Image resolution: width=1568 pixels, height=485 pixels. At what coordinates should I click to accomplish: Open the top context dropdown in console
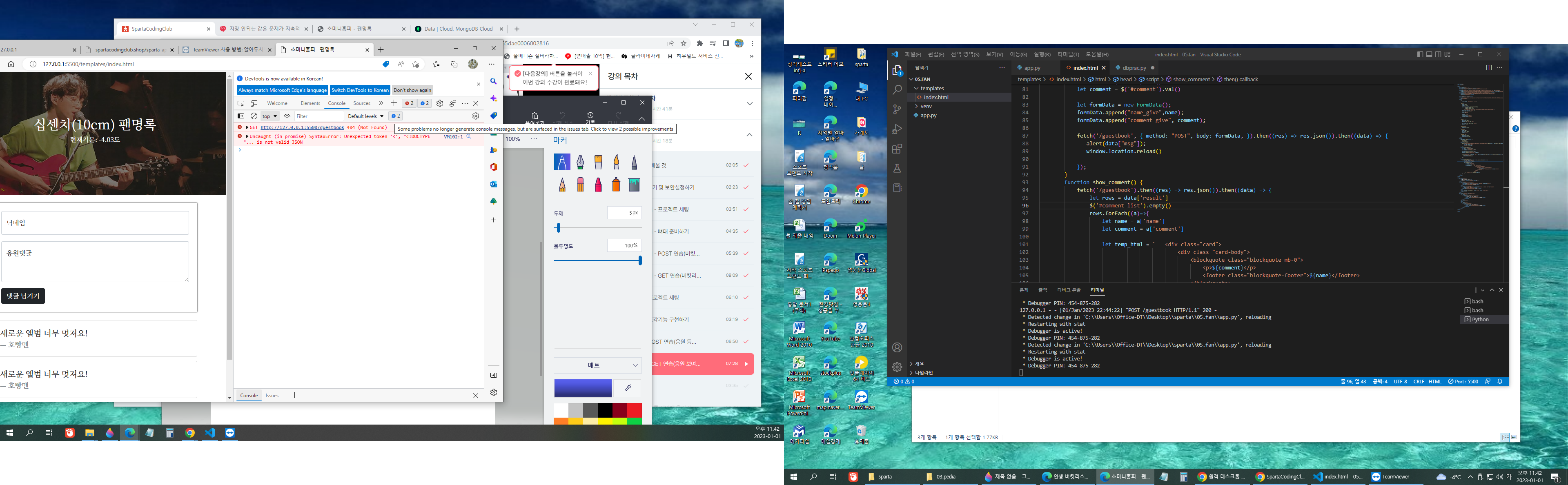[x=269, y=116]
